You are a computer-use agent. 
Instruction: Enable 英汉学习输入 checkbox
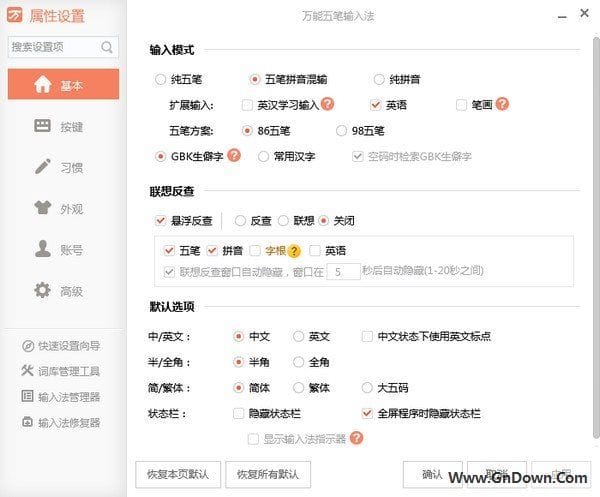[x=247, y=105]
